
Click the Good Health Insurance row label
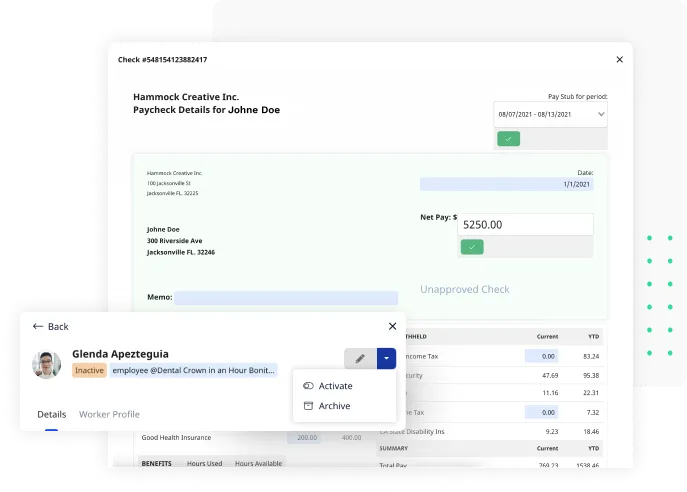point(176,437)
